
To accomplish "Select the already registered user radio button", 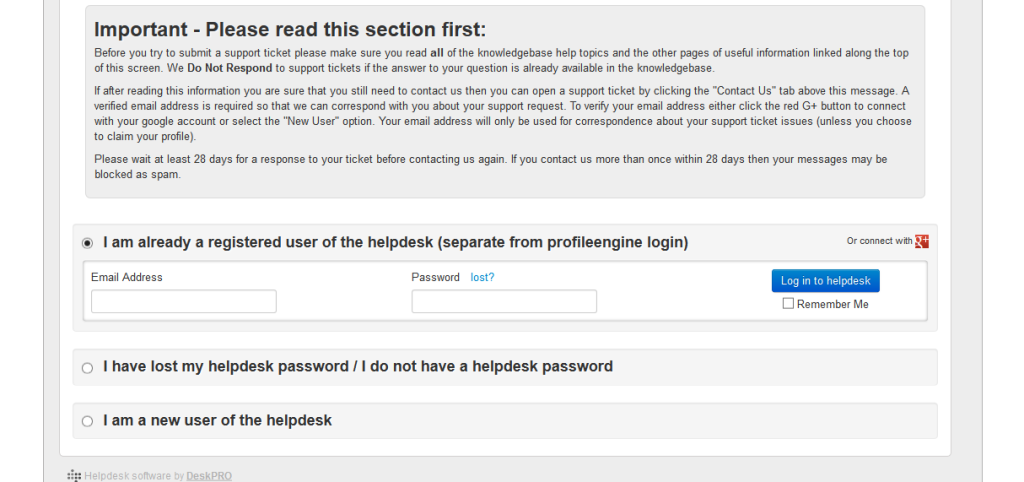I will (x=87, y=243).
